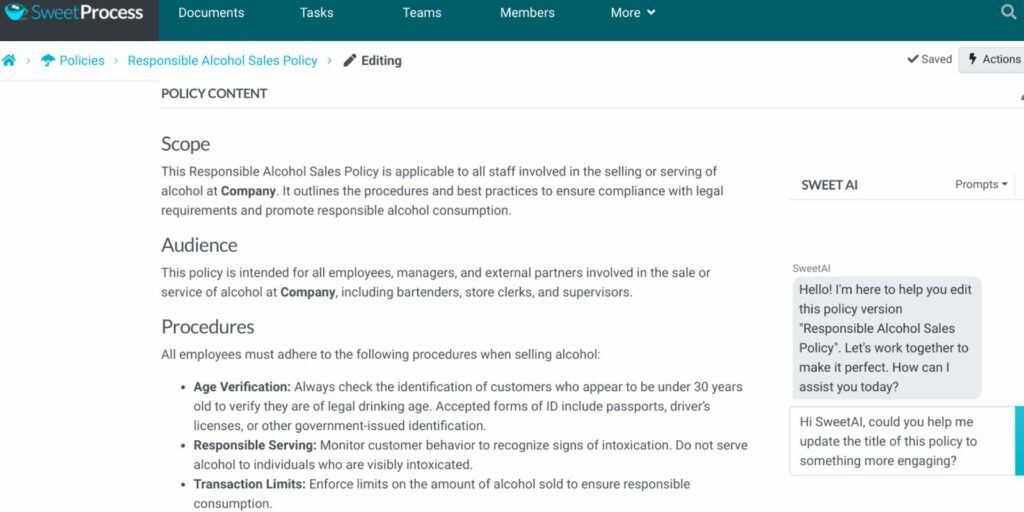This screenshot has height=512, width=1024.
Task: Open search via the magnifier icon
Action: [x=1008, y=12]
